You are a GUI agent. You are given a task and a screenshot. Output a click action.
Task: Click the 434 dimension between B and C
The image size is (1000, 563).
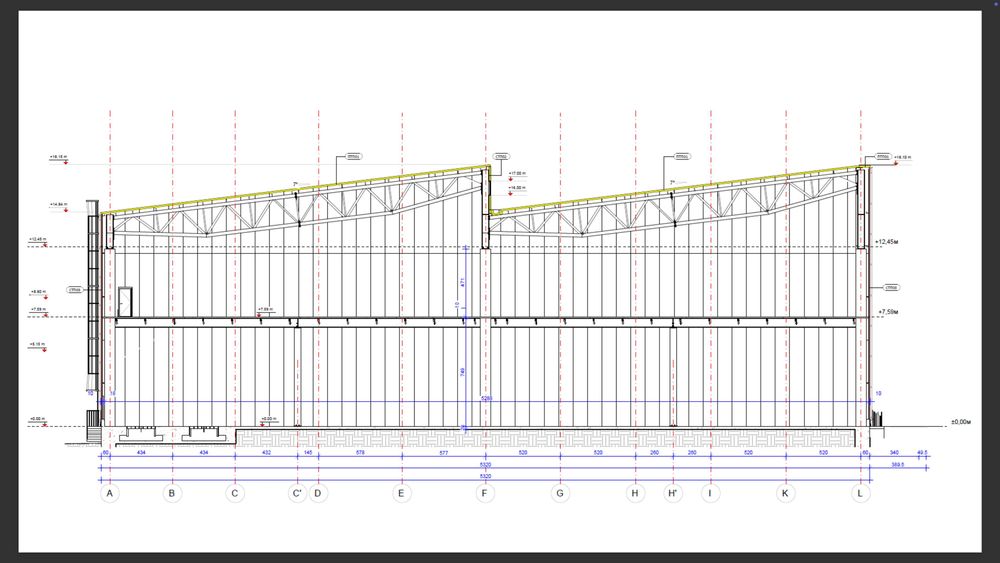coord(203,453)
